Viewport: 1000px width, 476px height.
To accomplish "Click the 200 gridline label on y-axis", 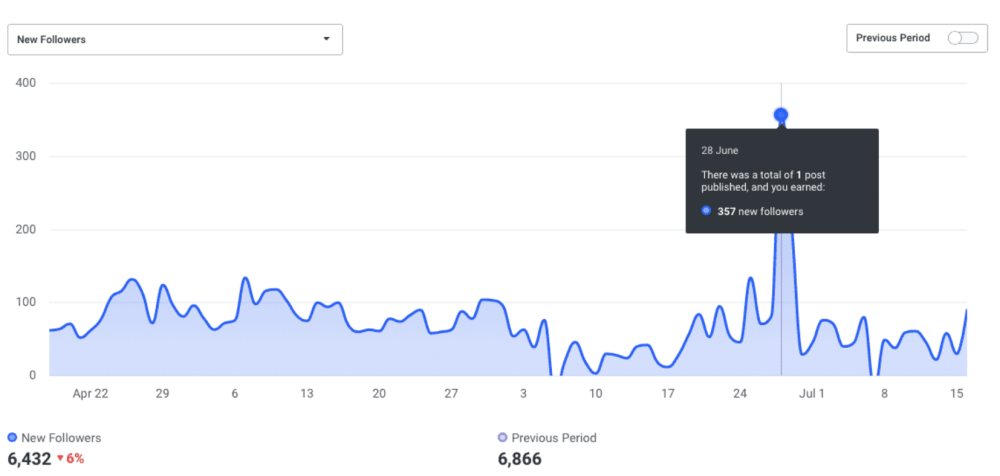I will point(26,229).
